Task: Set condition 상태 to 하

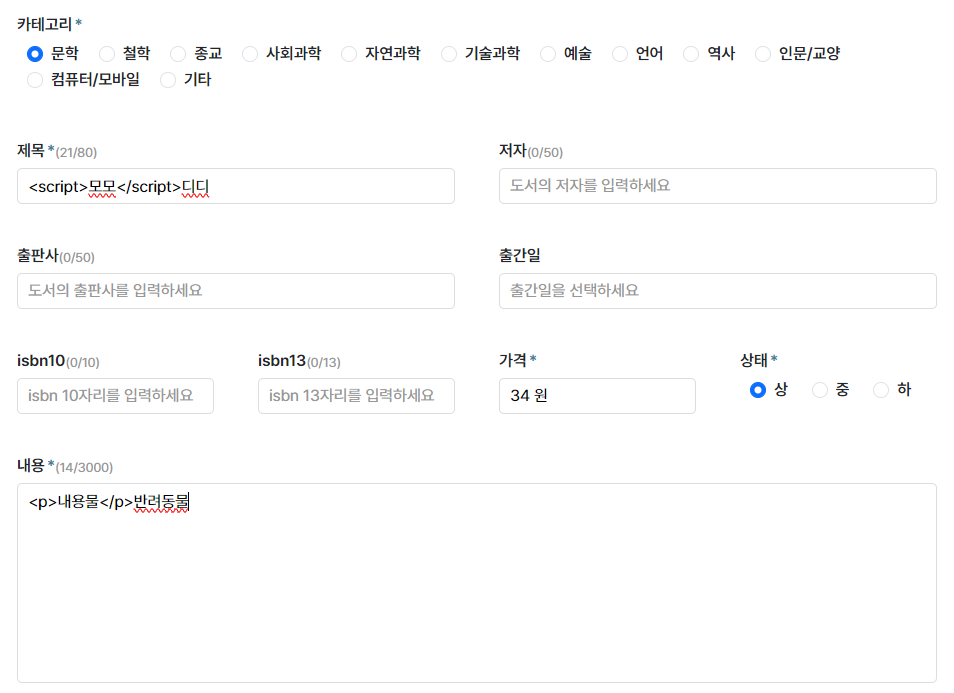Action: (x=881, y=390)
